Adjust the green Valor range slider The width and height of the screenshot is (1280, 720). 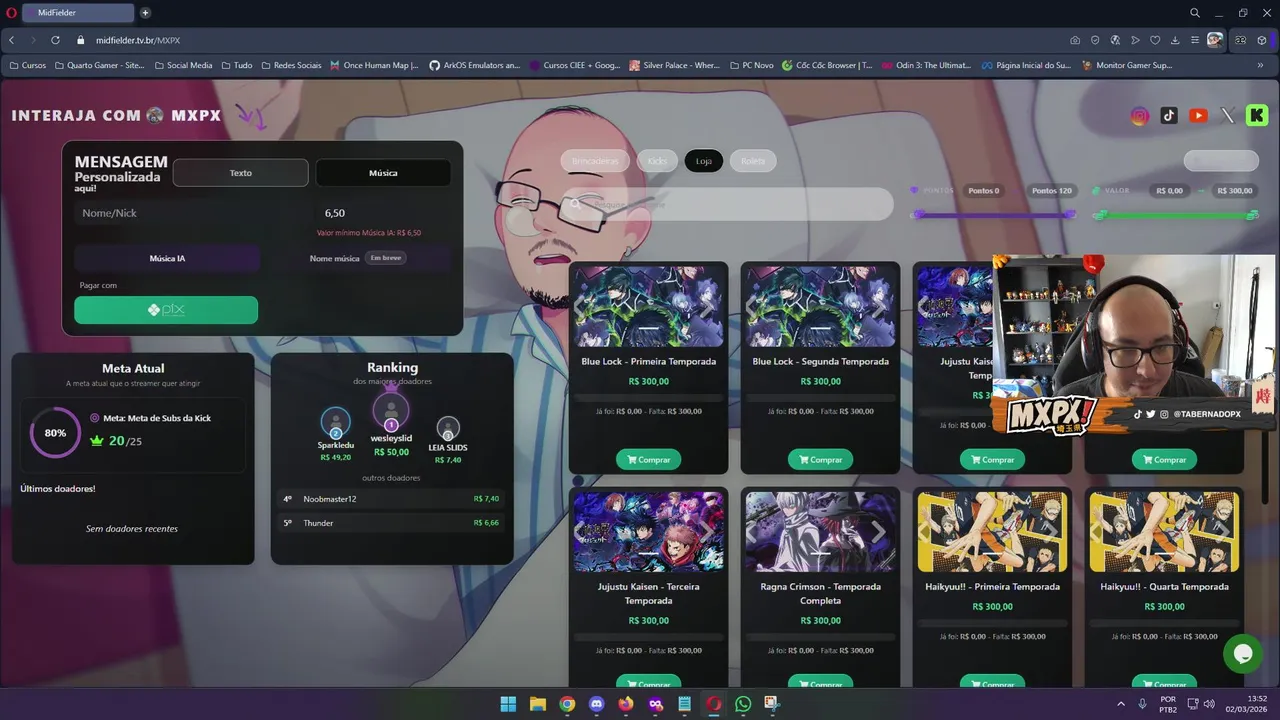(1176, 214)
